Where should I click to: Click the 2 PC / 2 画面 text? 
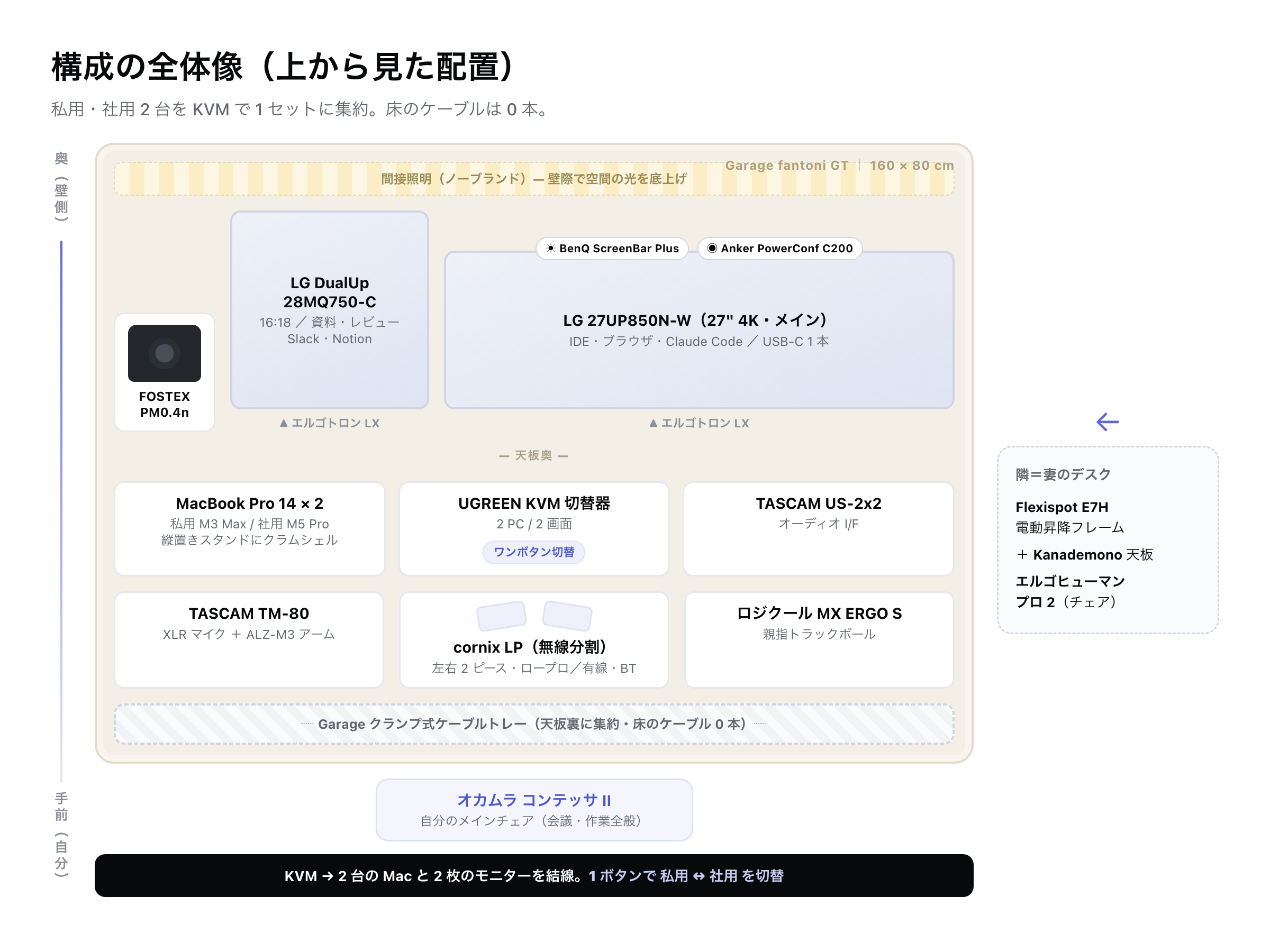(x=534, y=524)
